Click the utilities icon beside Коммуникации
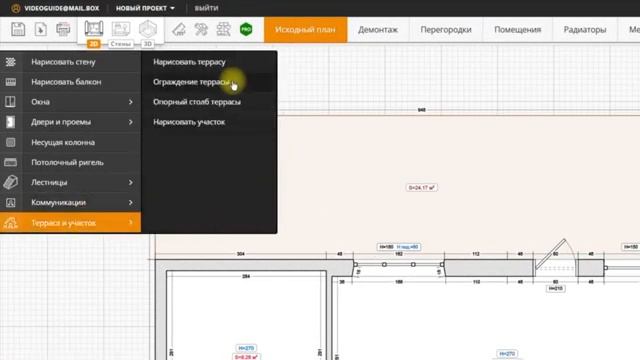The image size is (640, 360). (x=11, y=202)
